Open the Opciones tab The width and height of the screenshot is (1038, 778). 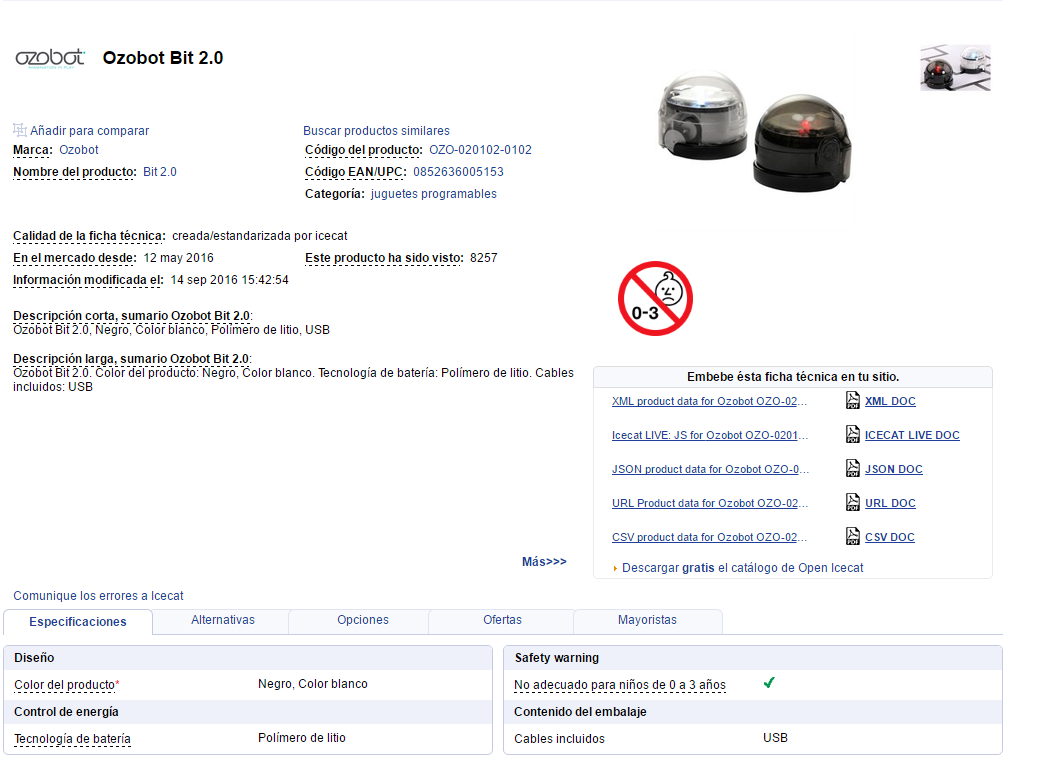point(362,620)
